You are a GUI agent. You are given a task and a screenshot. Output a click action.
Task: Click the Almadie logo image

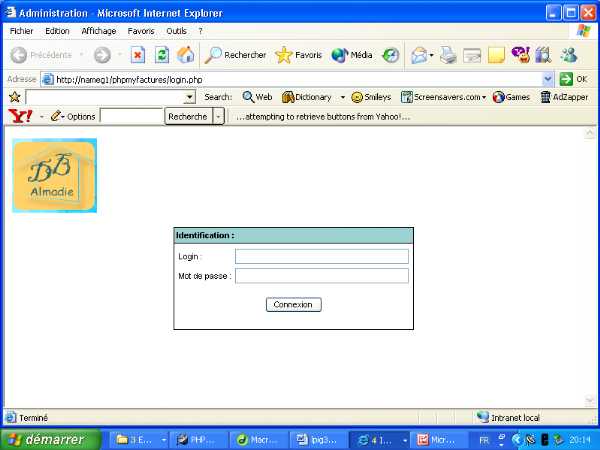pyautogui.click(x=54, y=175)
